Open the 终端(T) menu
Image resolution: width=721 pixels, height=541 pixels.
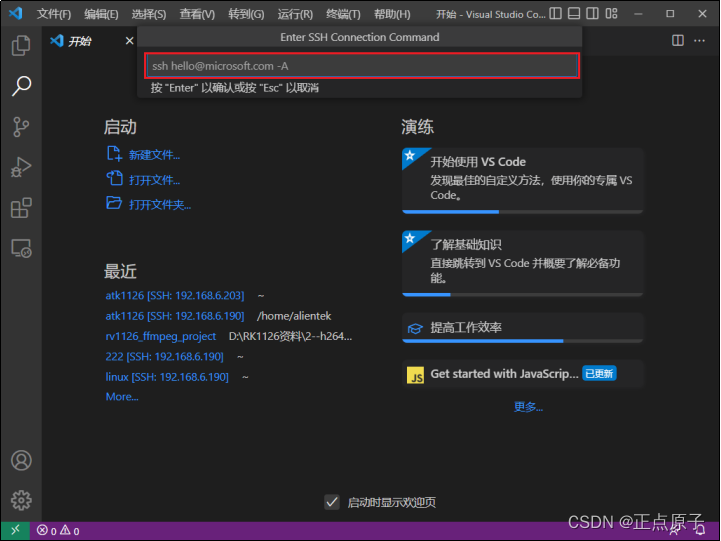pyautogui.click(x=343, y=14)
